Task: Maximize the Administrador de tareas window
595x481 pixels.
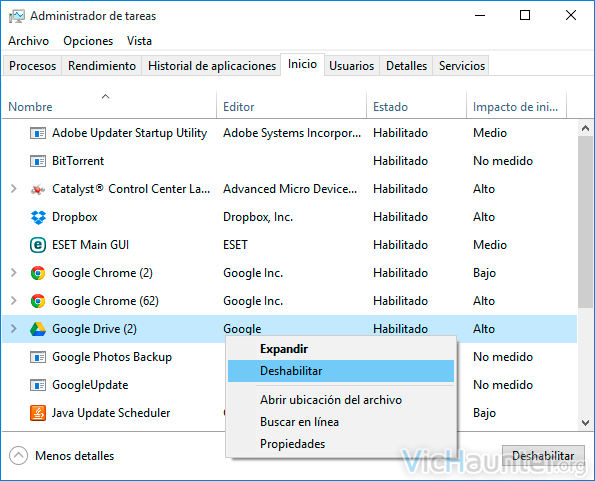Action: [x=525, y=16]
